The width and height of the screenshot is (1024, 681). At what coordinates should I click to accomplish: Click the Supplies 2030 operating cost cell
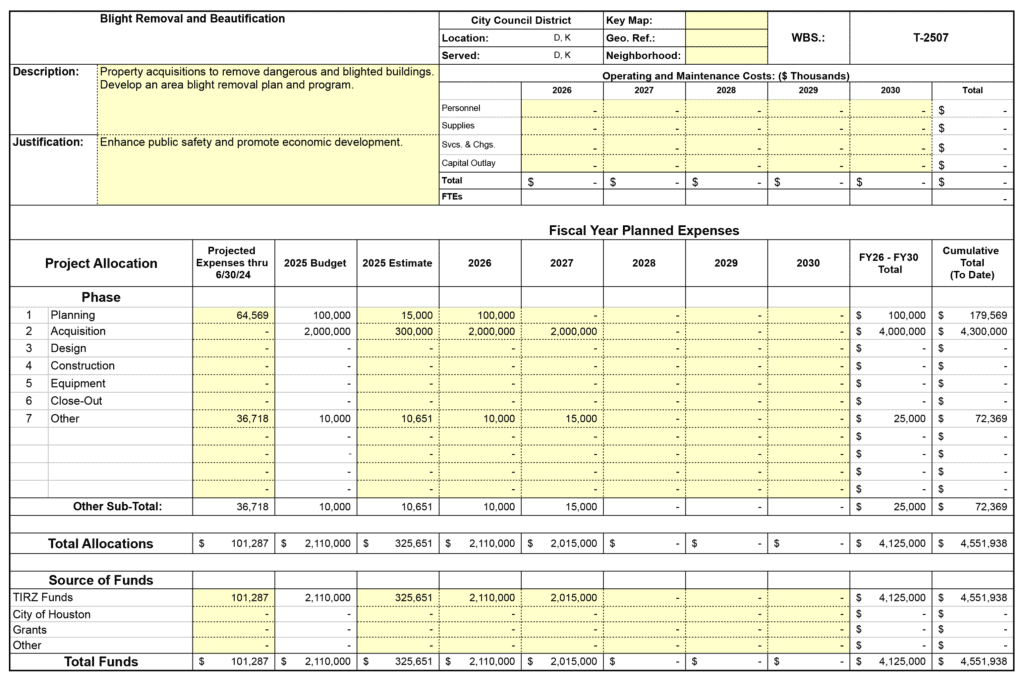890,127
